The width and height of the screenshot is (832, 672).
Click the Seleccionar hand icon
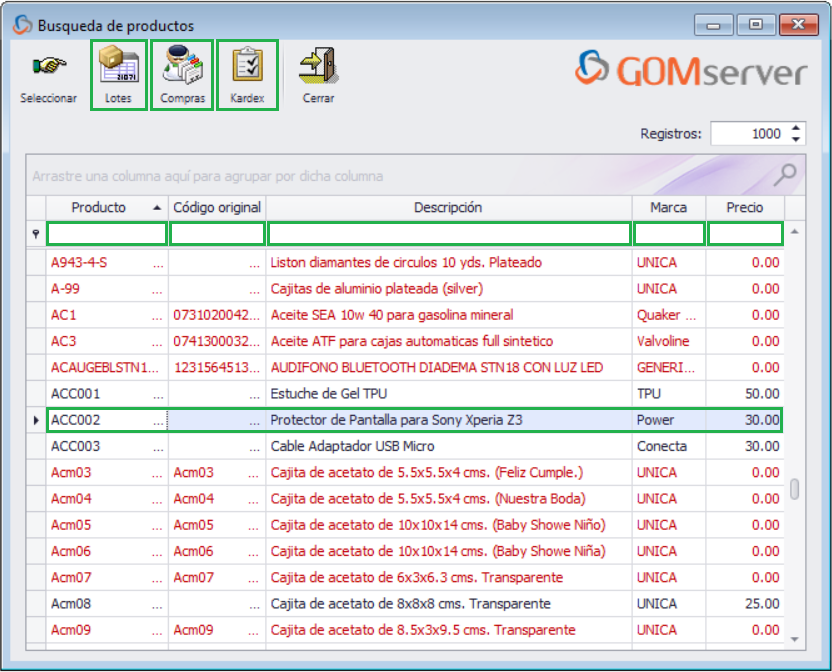point(47,66)
